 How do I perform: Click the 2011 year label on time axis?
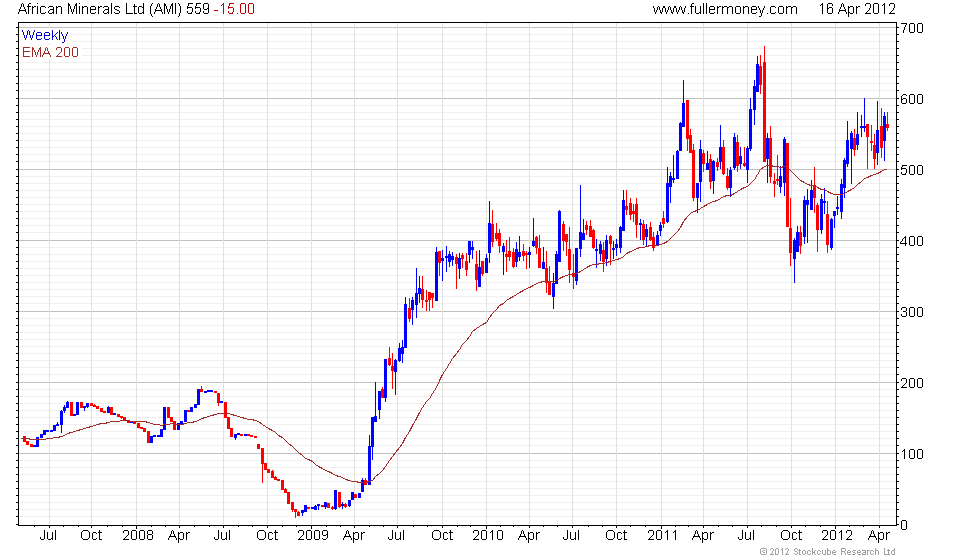[662, 536]
